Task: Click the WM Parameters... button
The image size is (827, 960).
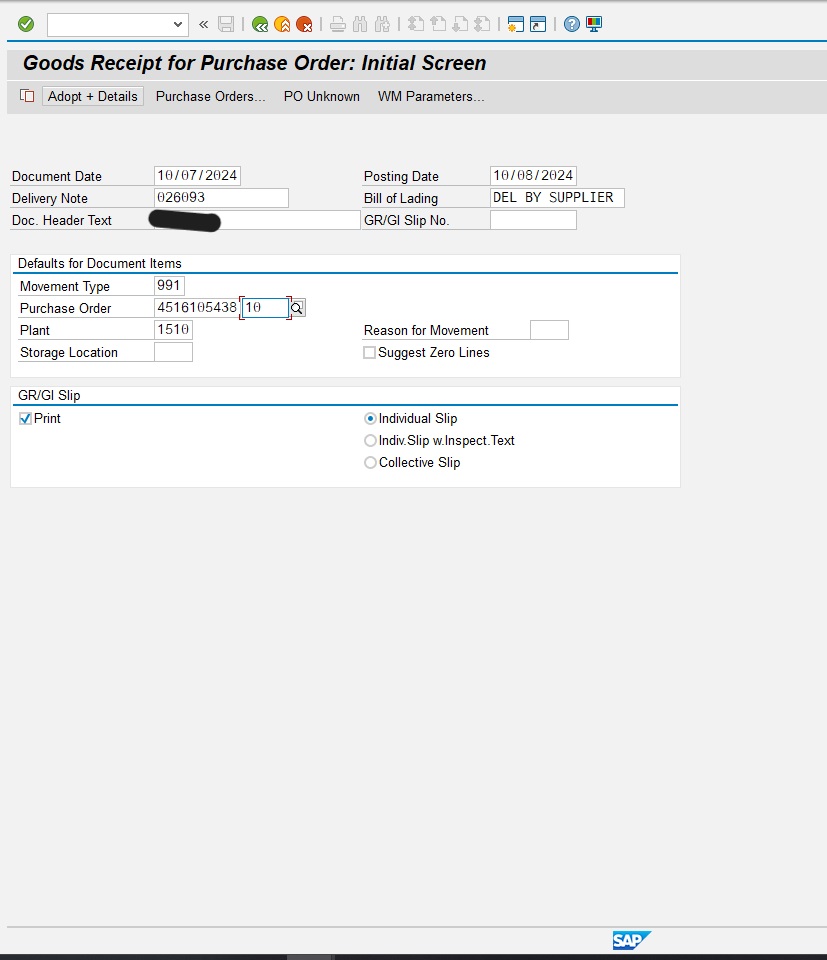Action: click(431, 97)
